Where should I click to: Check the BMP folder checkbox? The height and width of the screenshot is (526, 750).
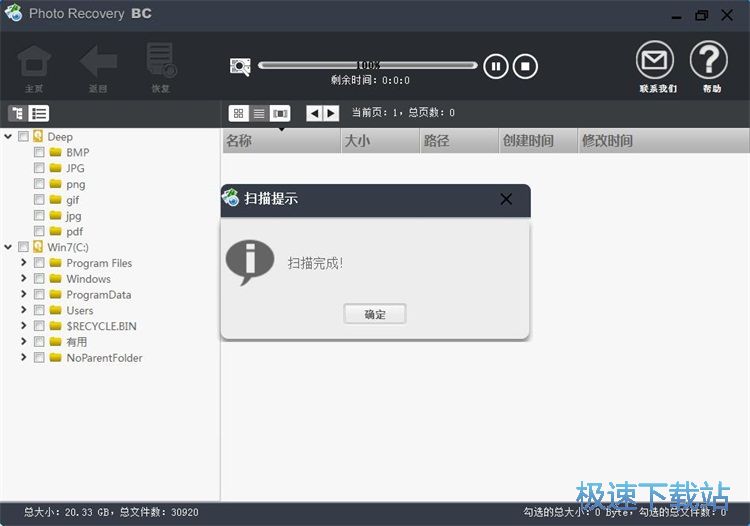[39, 153]
